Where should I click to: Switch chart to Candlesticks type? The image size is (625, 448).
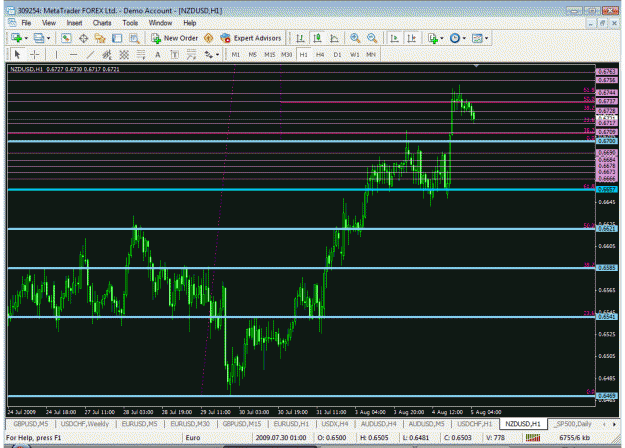317,38
